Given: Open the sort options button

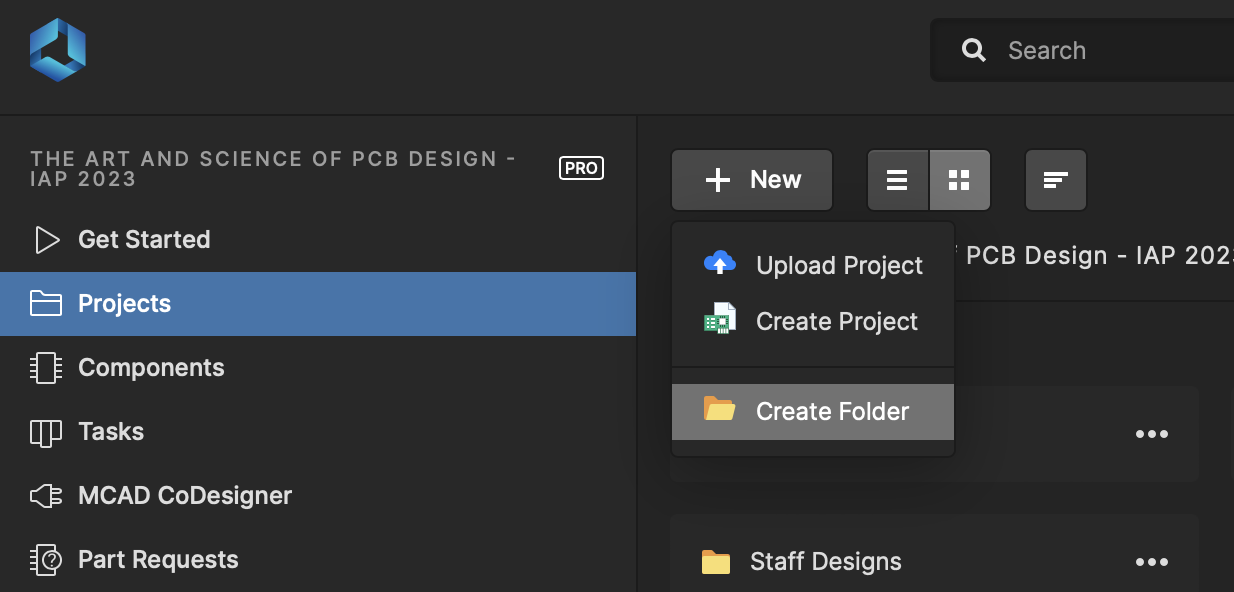Looking at the screenshot, I should tap(1056, 180).
